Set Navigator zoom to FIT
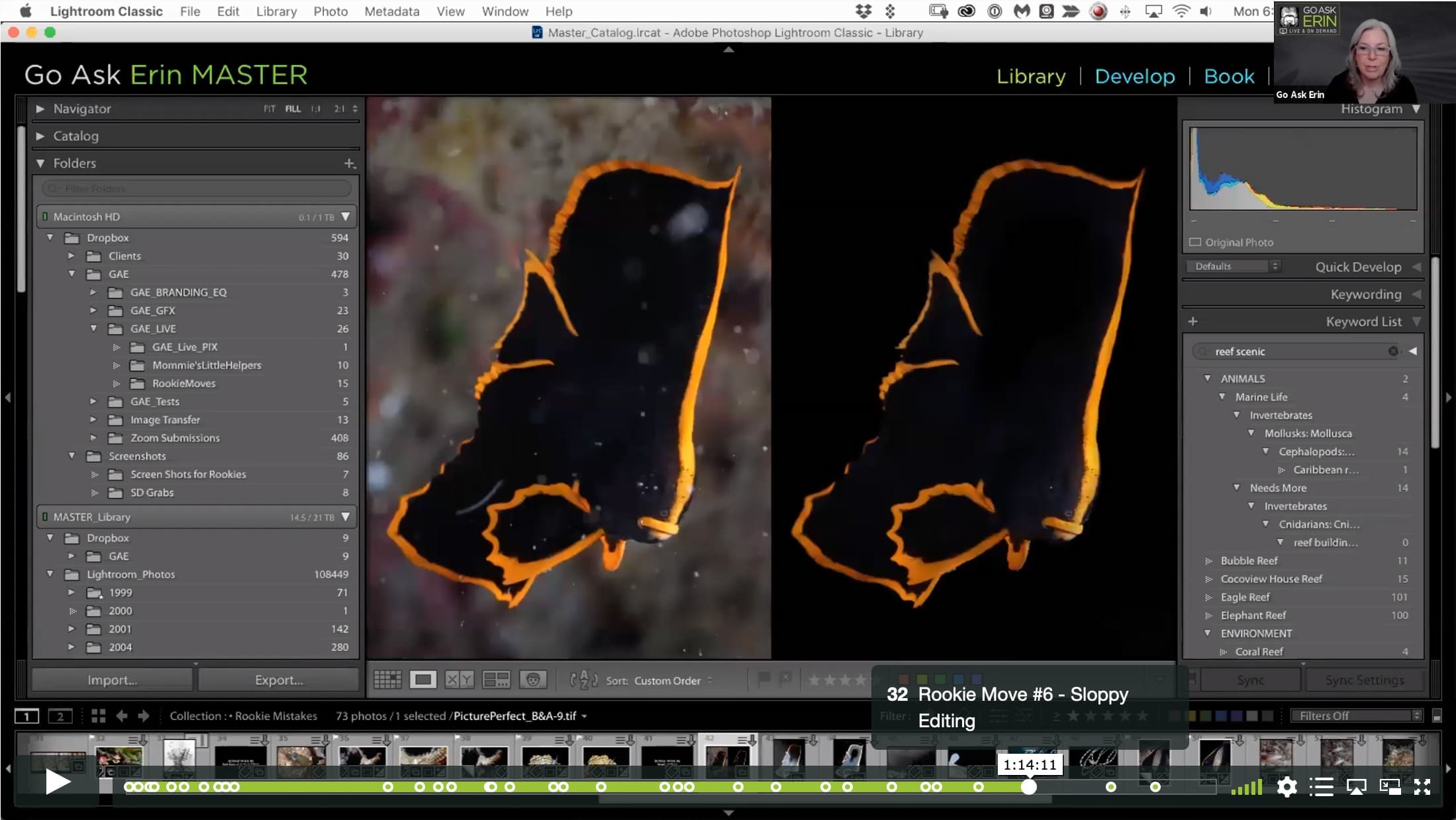Viewport: 1456px width, 820px height. [x=269, y=109]
